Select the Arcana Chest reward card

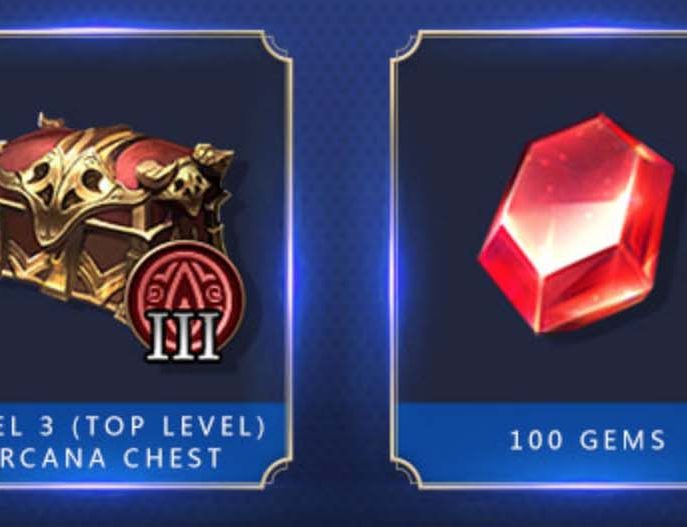point(145,259)
